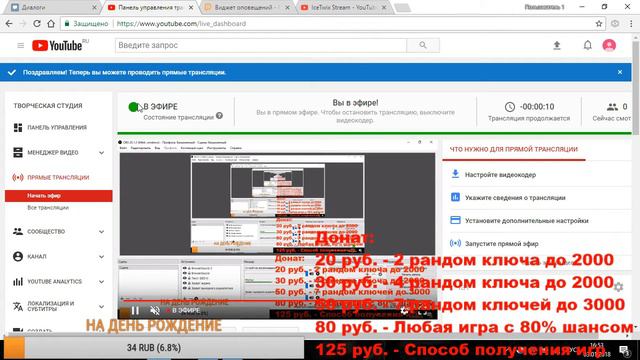Expand the Менеджер видео chevron
Screen dimensions: 640x360
pyautogui.click(x=101, y=153)
